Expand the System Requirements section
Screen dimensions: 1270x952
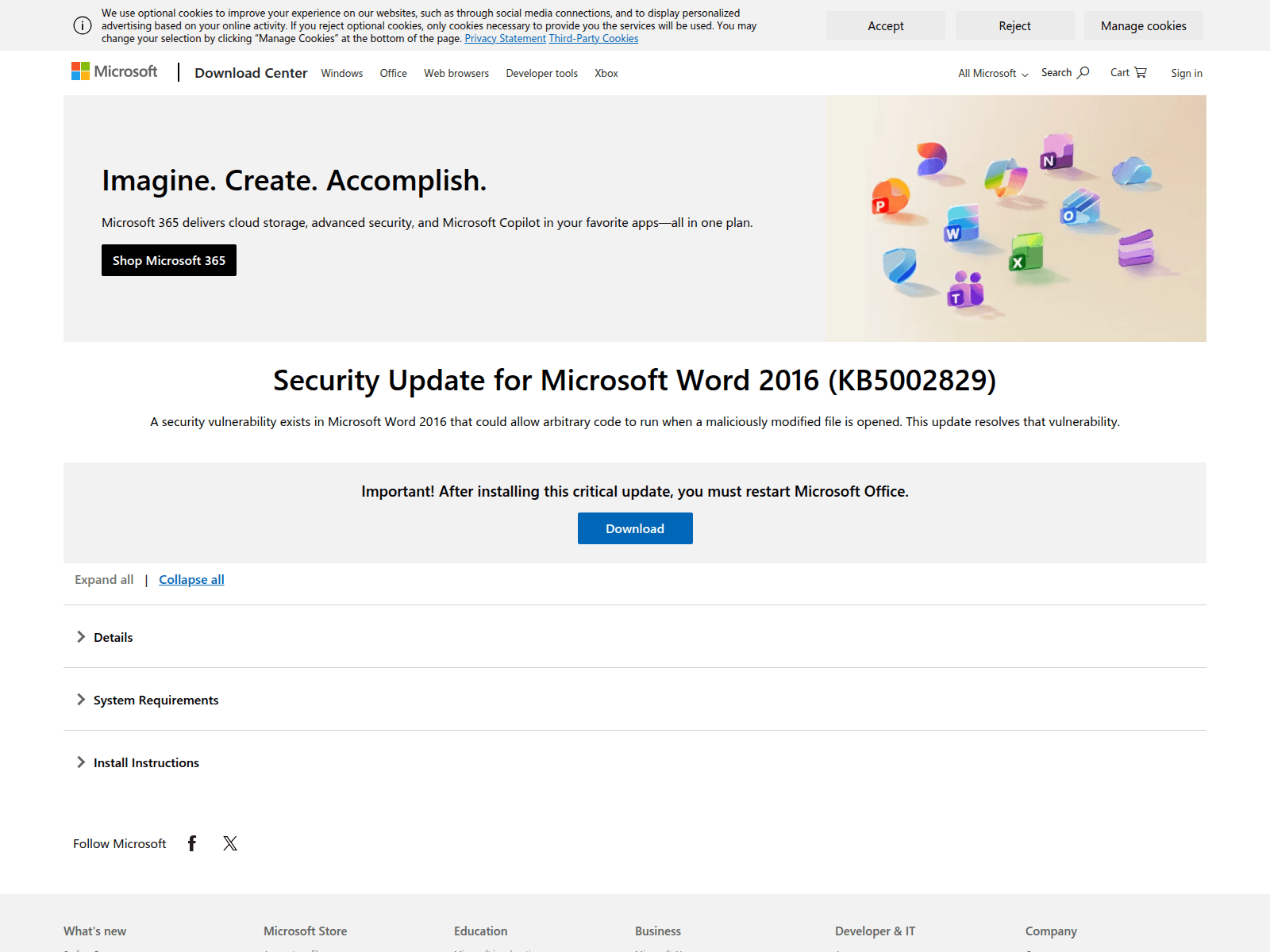[635, 700]
